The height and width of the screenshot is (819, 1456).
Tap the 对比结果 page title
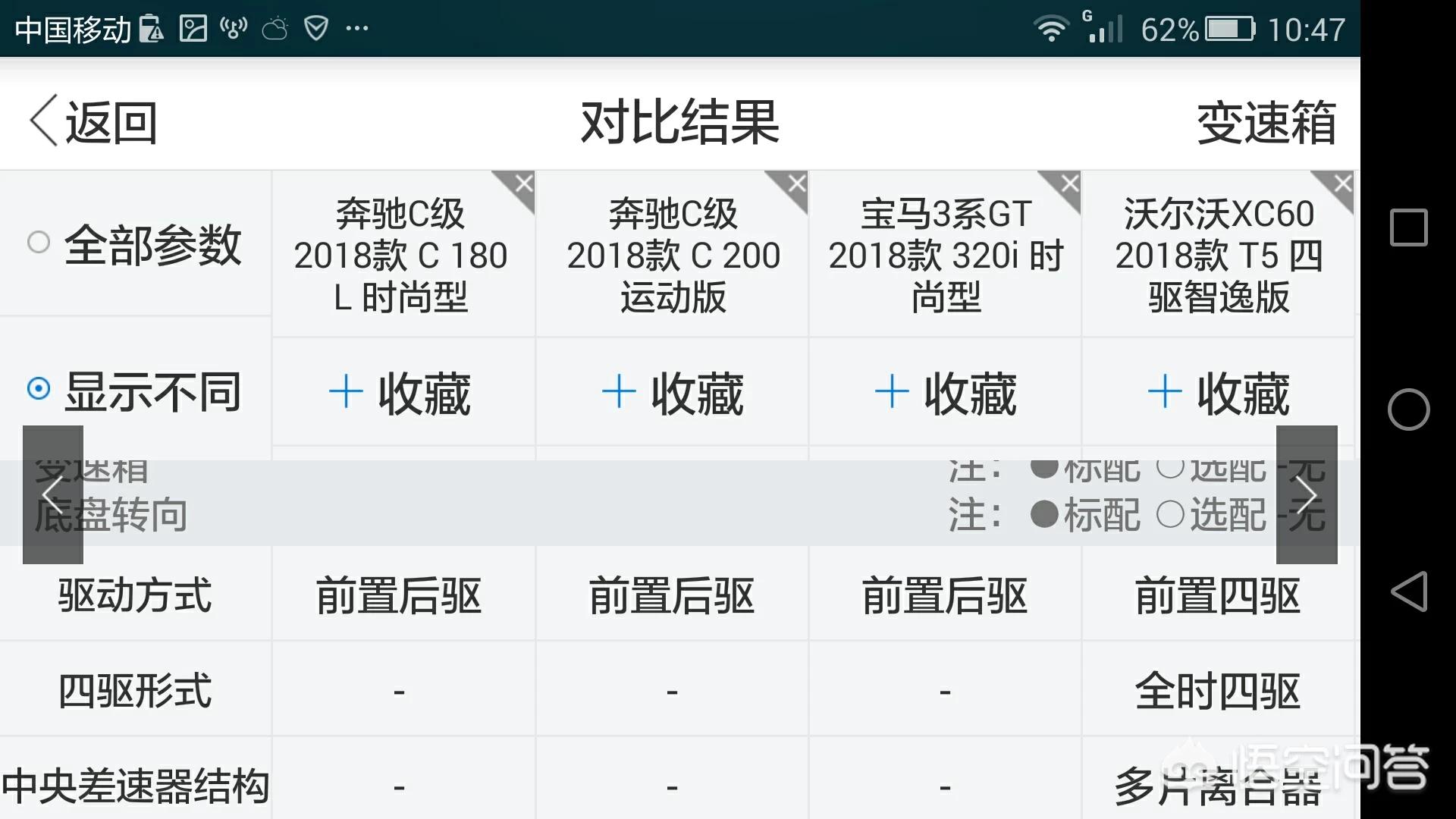pyautogui.click(x=679, y=122)
